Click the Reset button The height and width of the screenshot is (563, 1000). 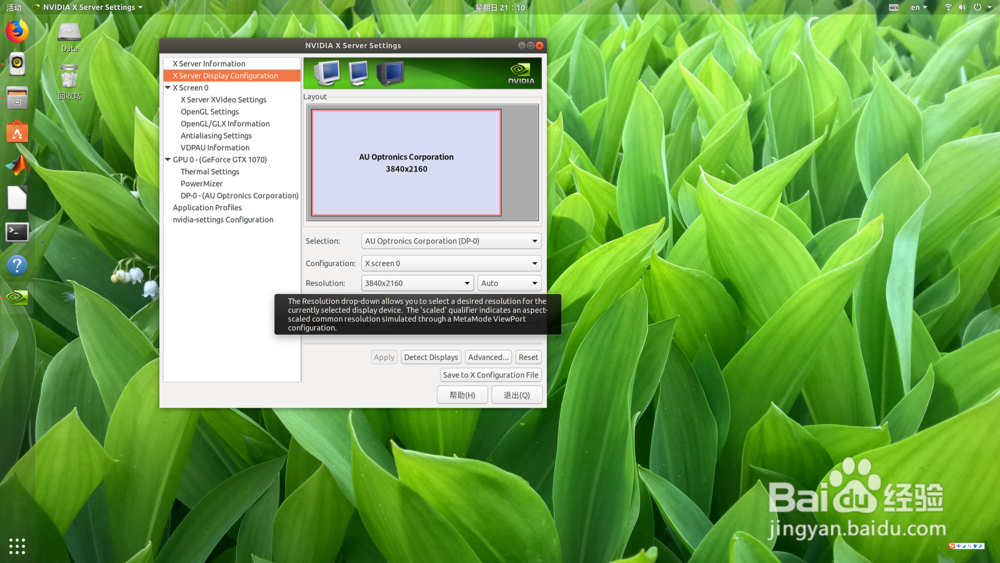pyautogui.click(x=528, y=357)
